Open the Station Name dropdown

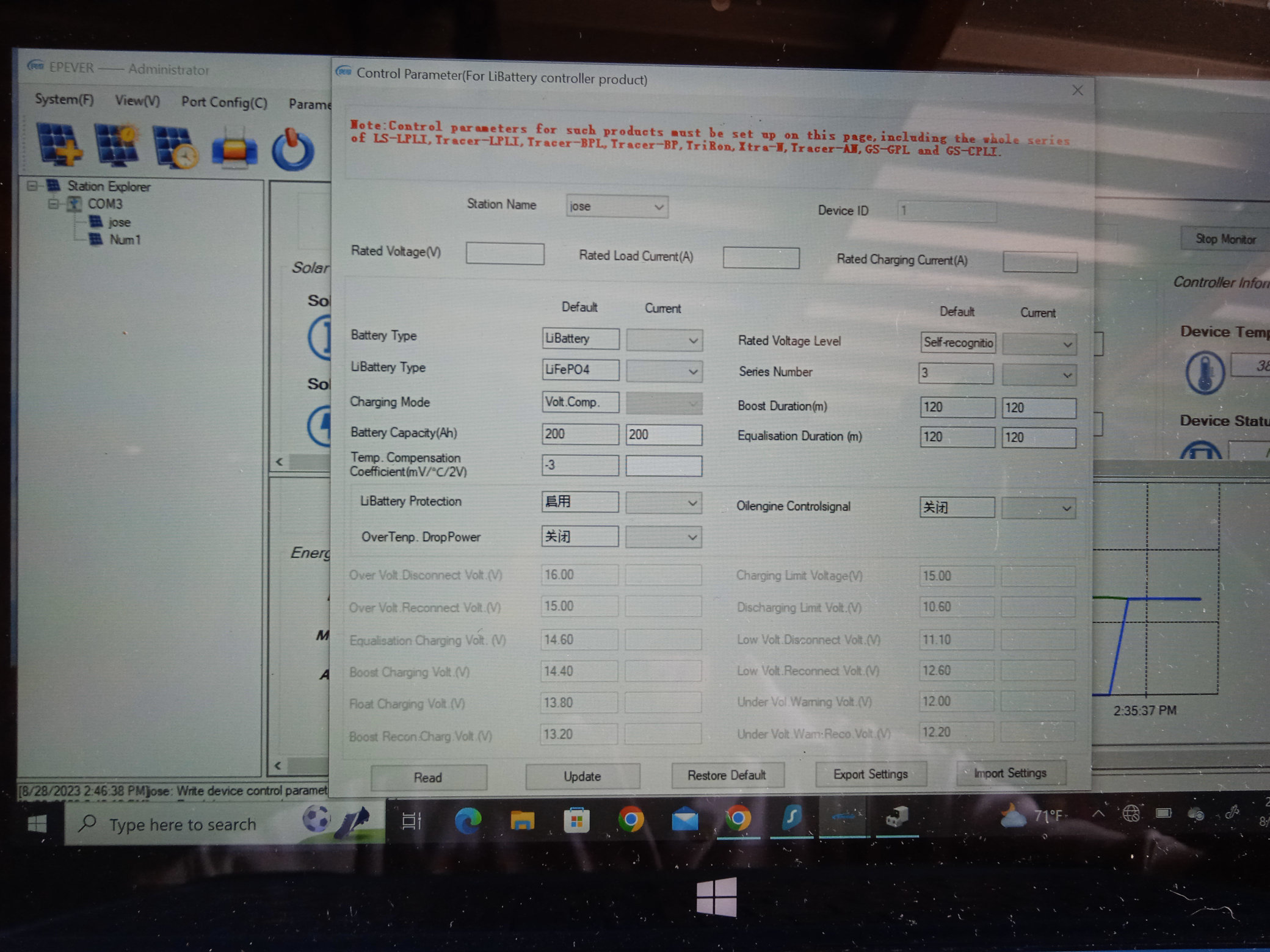(658, 207)
